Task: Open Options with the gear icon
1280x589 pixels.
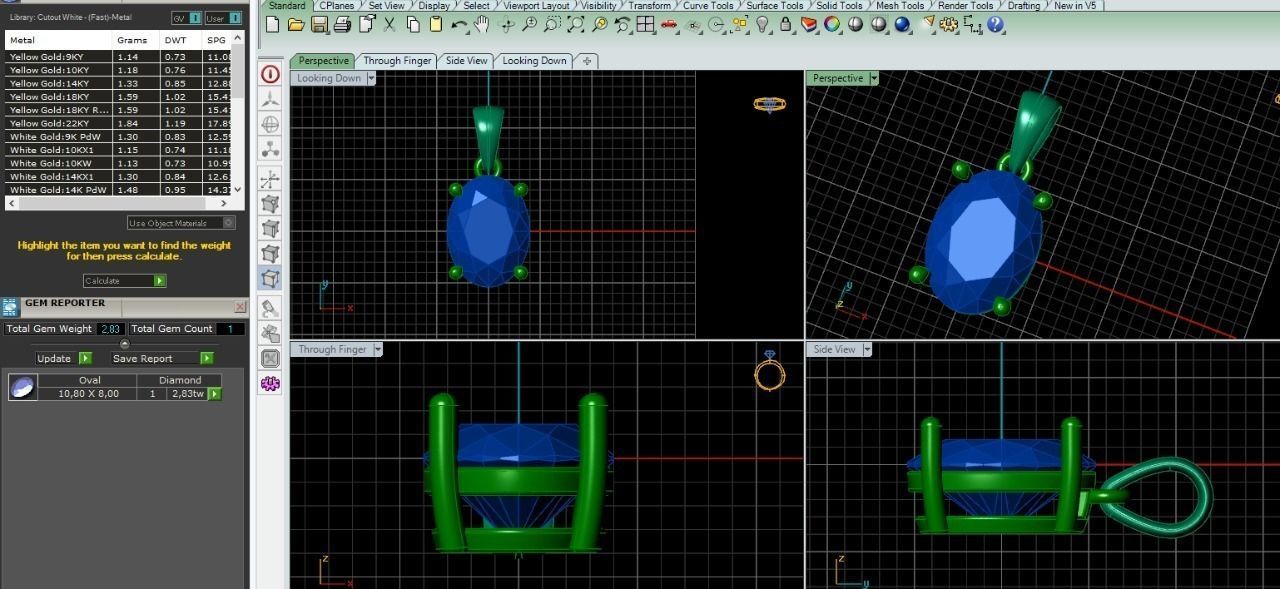Action: 950,25
